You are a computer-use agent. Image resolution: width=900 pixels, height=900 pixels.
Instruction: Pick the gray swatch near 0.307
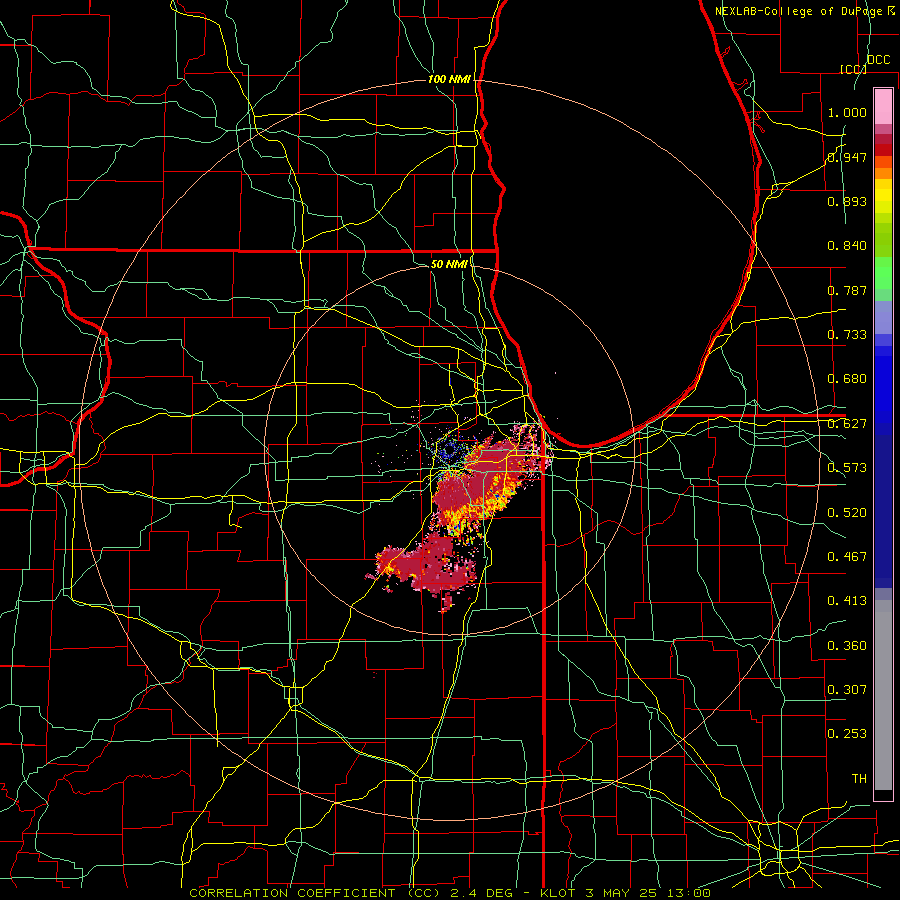(x=883, y=695)
